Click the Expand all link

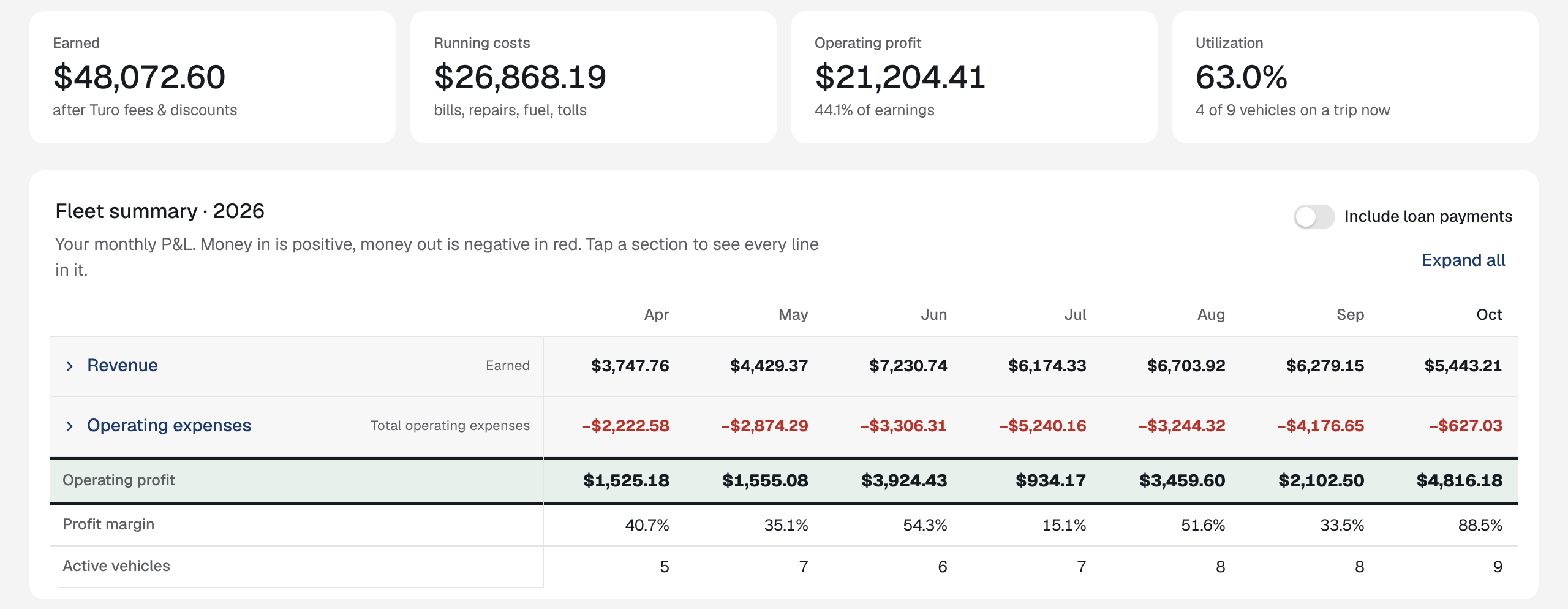pos(1463,260)
